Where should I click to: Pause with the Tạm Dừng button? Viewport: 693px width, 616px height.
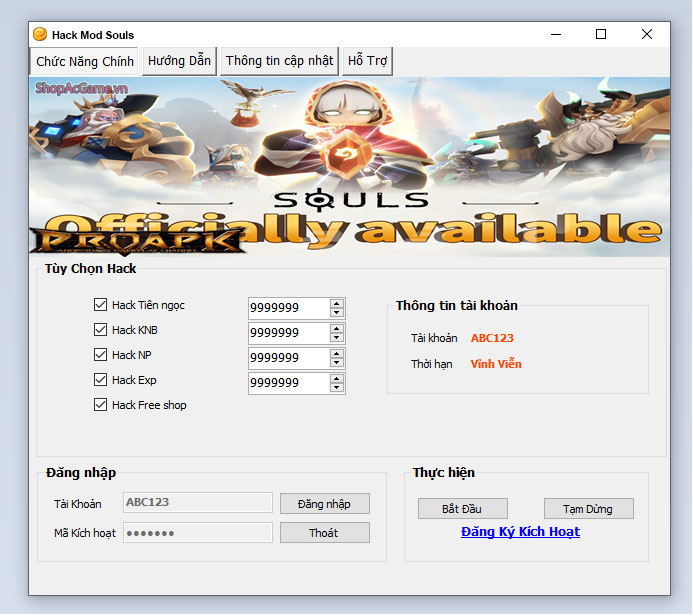click(x=588, y=509)
